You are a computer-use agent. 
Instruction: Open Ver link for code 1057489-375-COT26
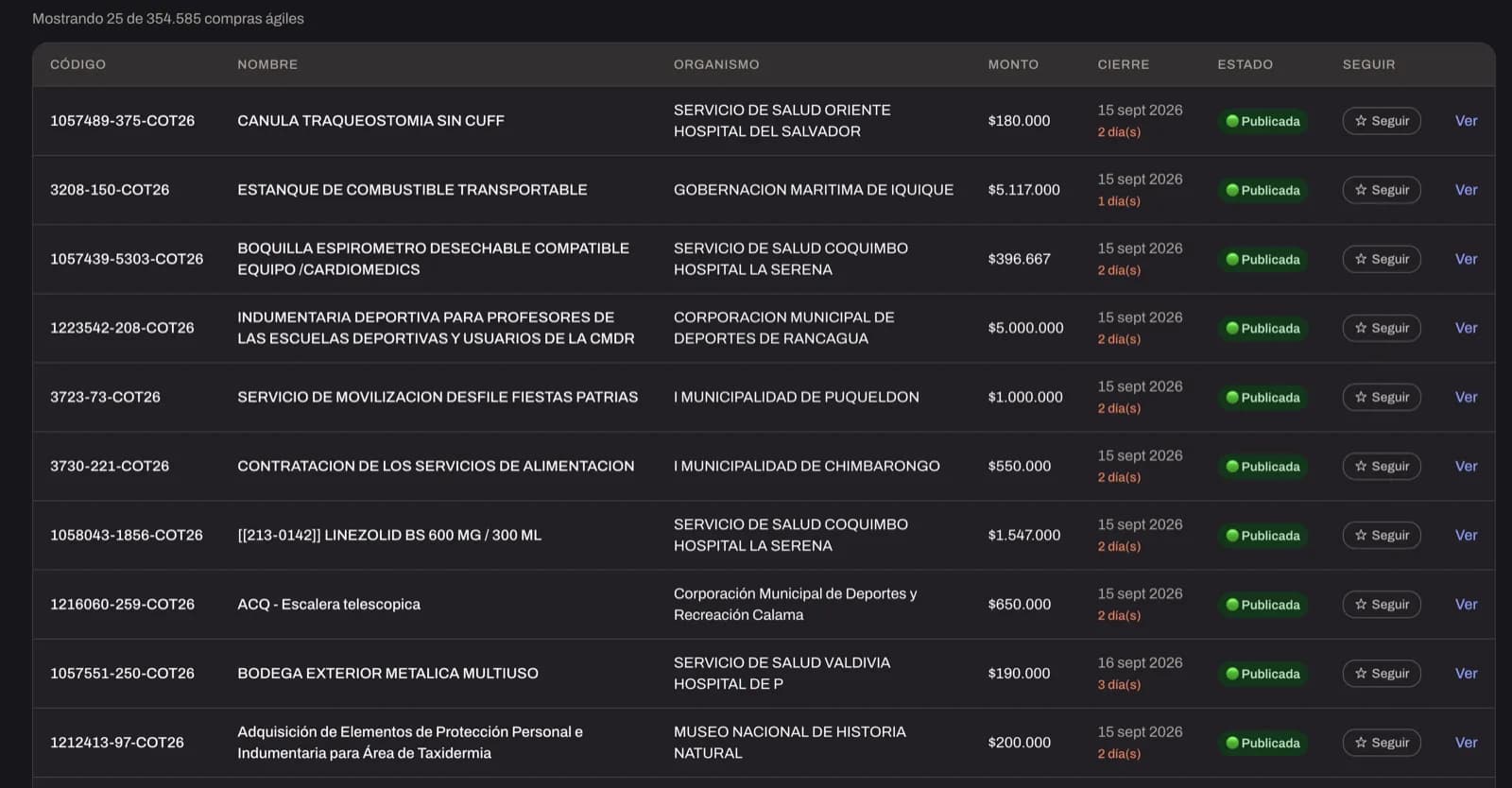click(x=1466, y=121)
